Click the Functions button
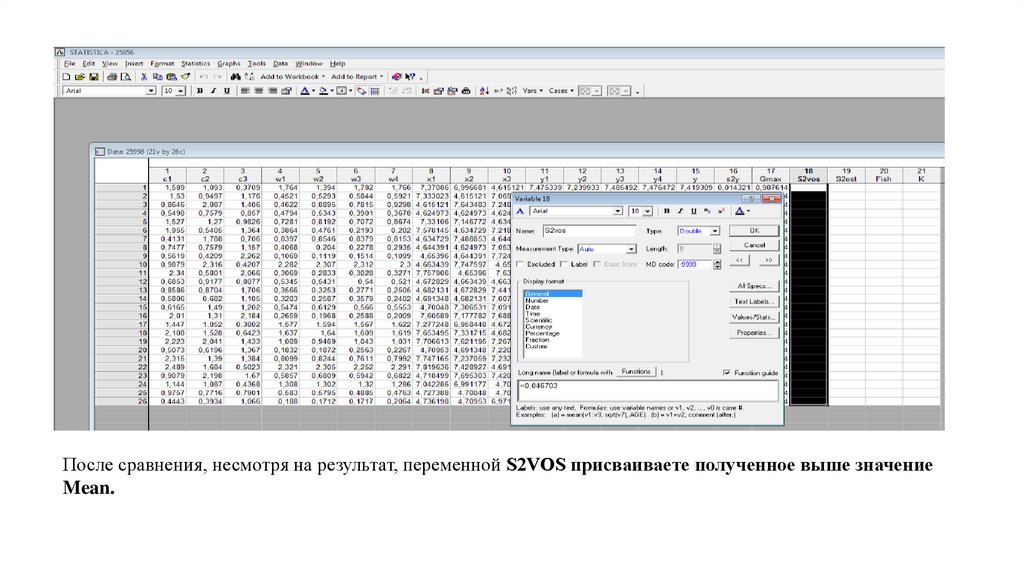 [635, 371]
